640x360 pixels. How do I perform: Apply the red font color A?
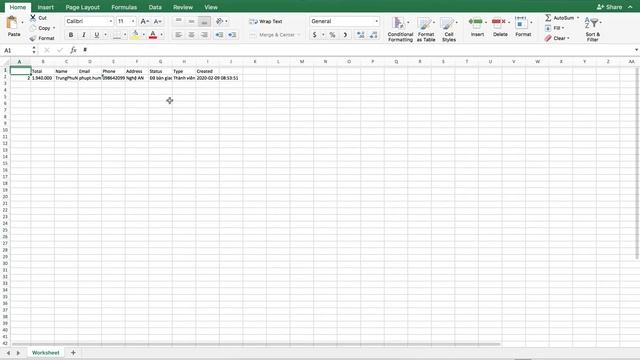click(x=153, y=35)
